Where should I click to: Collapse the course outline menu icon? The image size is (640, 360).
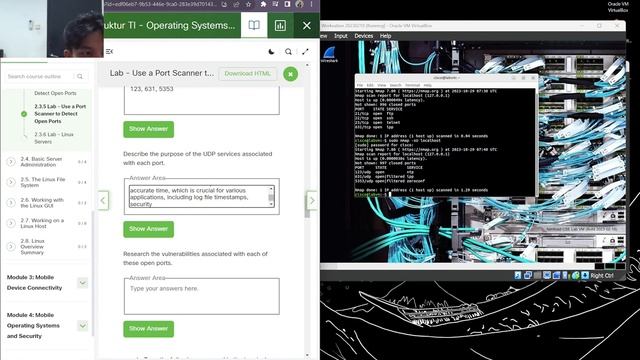(x=109, y=51)
